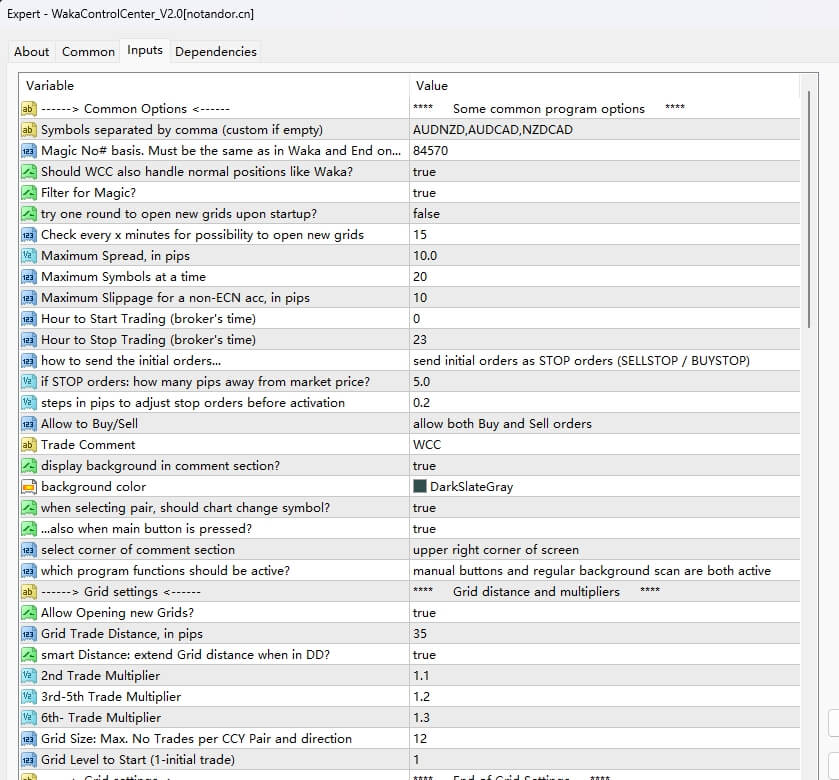Screen dimensions: 839x780
Task: Click the integer icon next to Magic No# basis
Action: (x=29, y=151)
